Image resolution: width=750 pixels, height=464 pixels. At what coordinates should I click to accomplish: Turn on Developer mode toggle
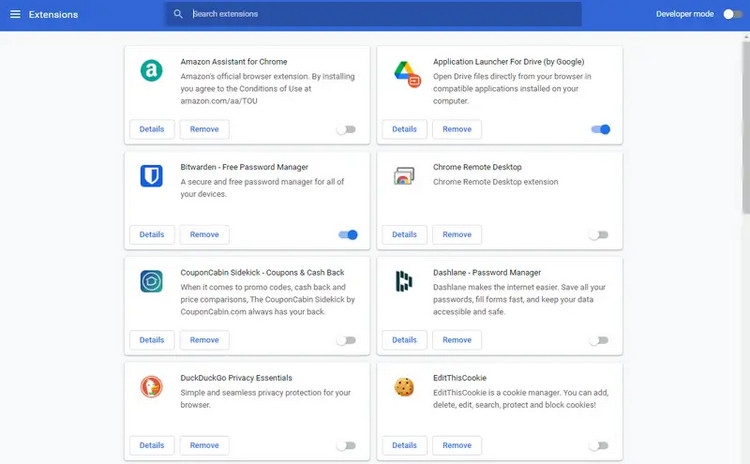pos(732,14)
